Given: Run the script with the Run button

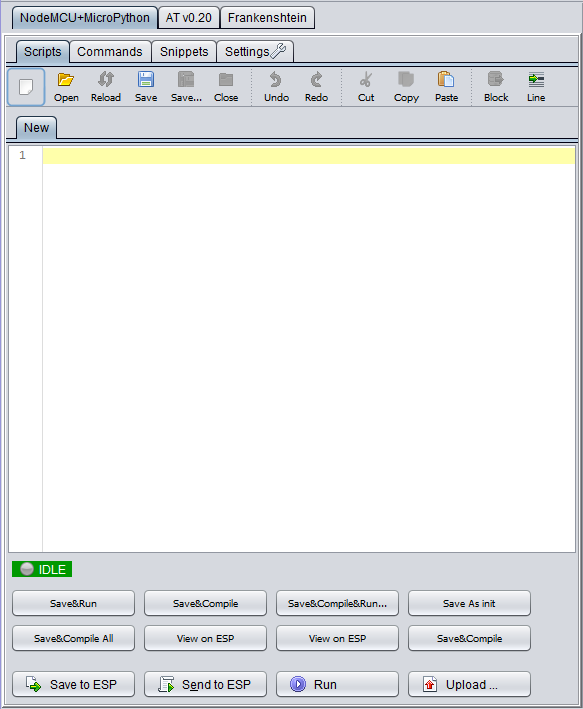Looking at the screenshot, I should click(x=337, y=684).
